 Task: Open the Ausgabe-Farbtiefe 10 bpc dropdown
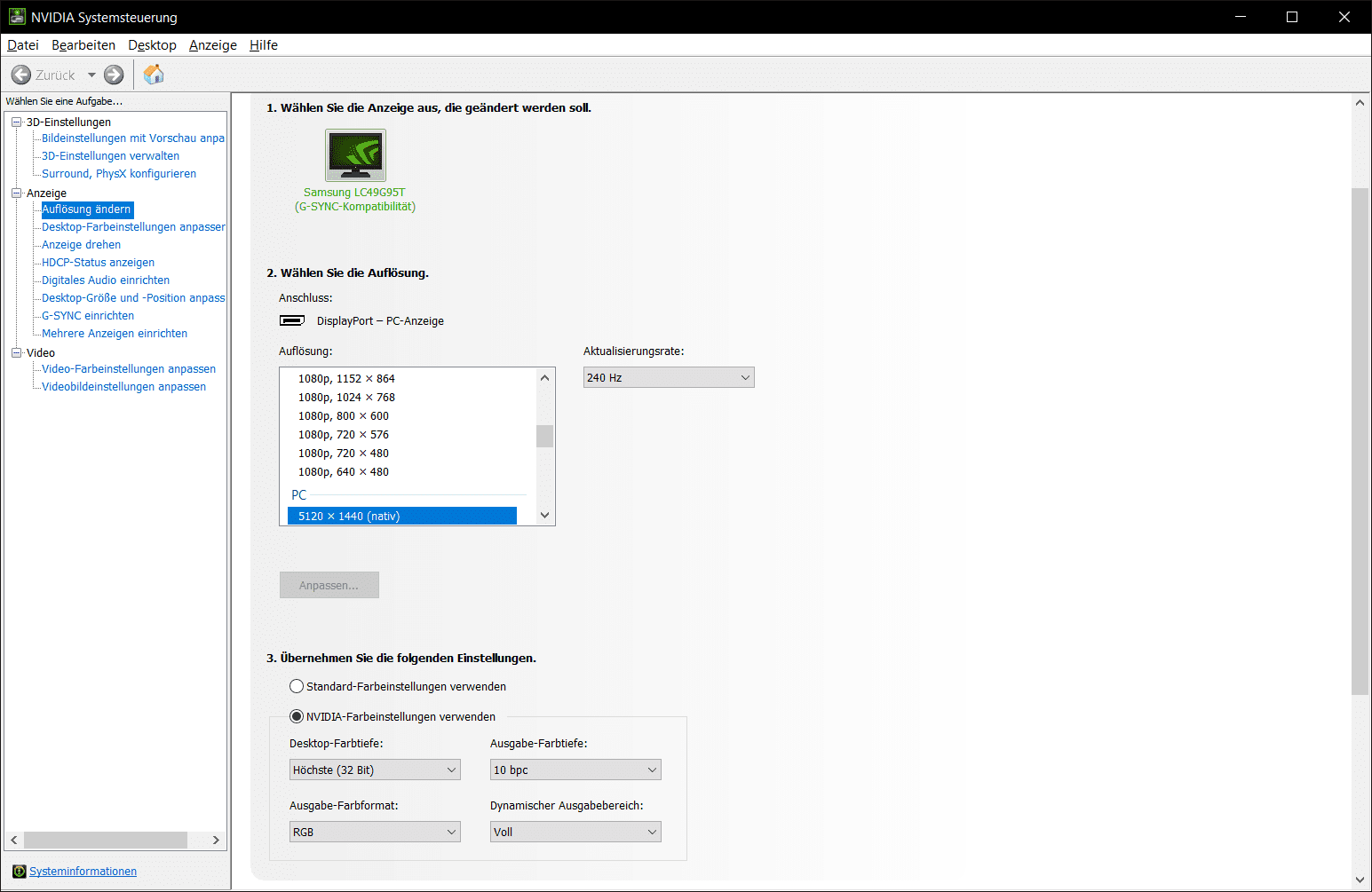pyautogui.click(x=575, y=770)
